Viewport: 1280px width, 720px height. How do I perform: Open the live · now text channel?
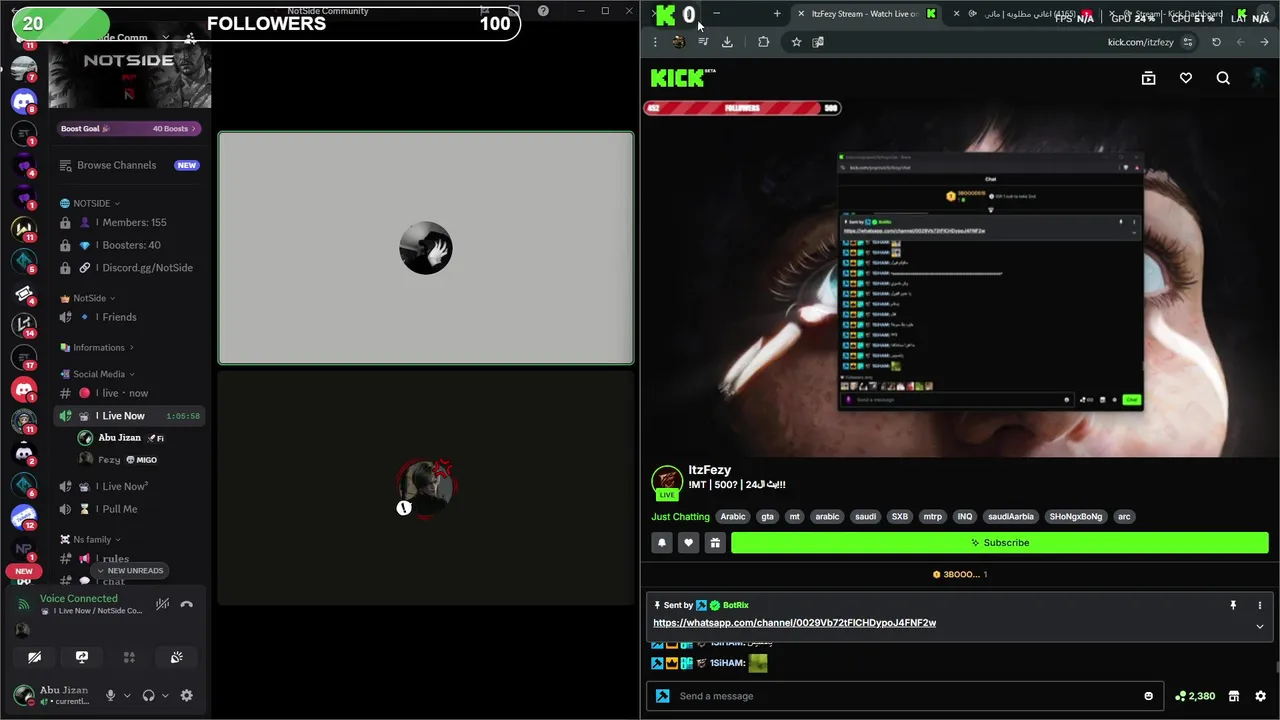pyautogui.click(x=129, y=393)
